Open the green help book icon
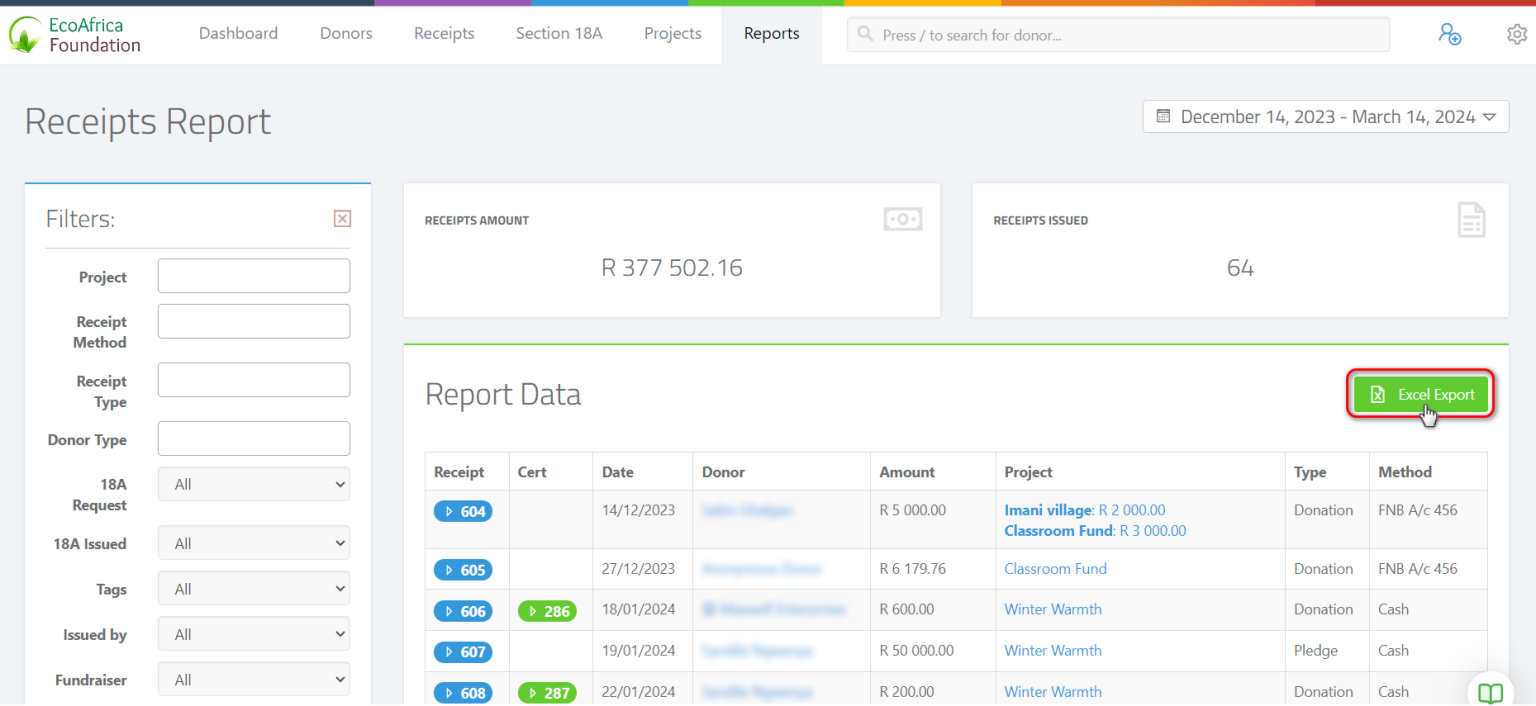This screenshot has width=1536, height=706. [1489, 692]
